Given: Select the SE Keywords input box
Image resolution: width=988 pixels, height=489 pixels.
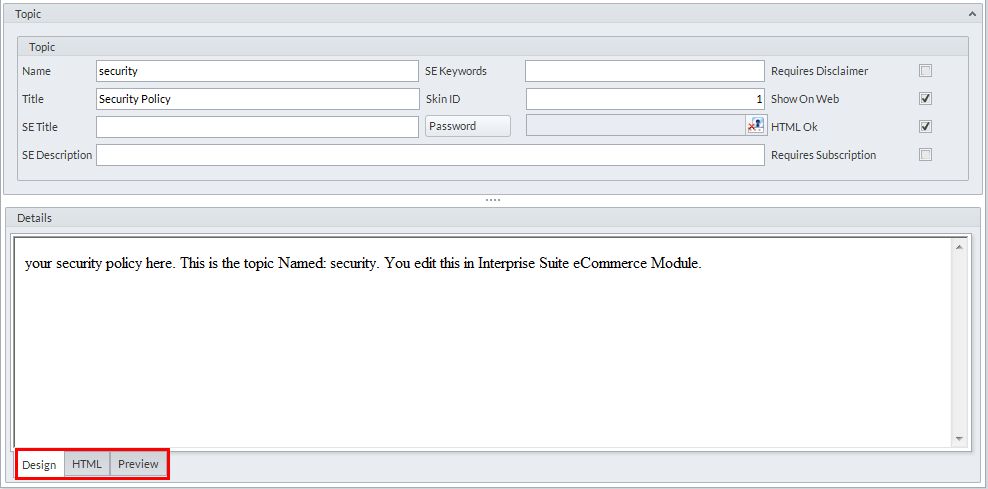Looking at the screenshot, I should click(644, 71).
